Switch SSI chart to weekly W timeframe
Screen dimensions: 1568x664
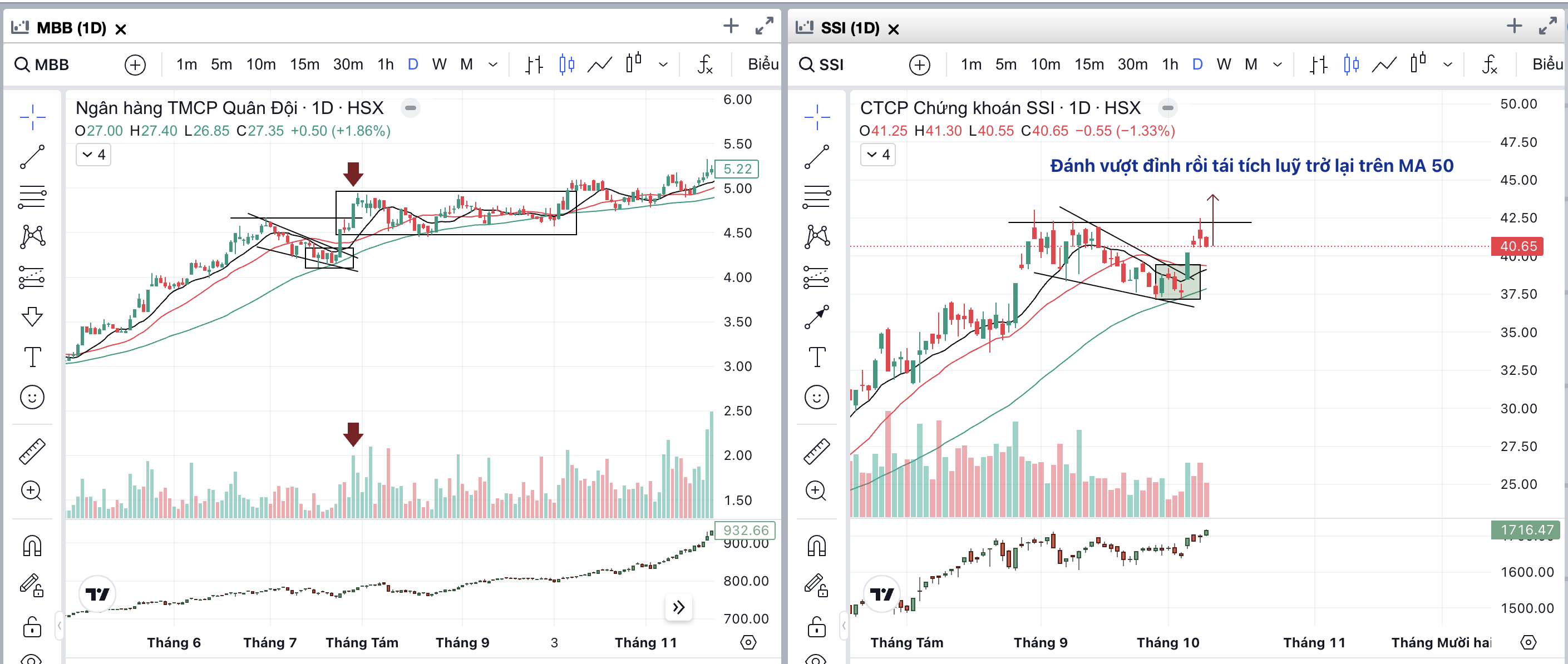click(1224, 64)
